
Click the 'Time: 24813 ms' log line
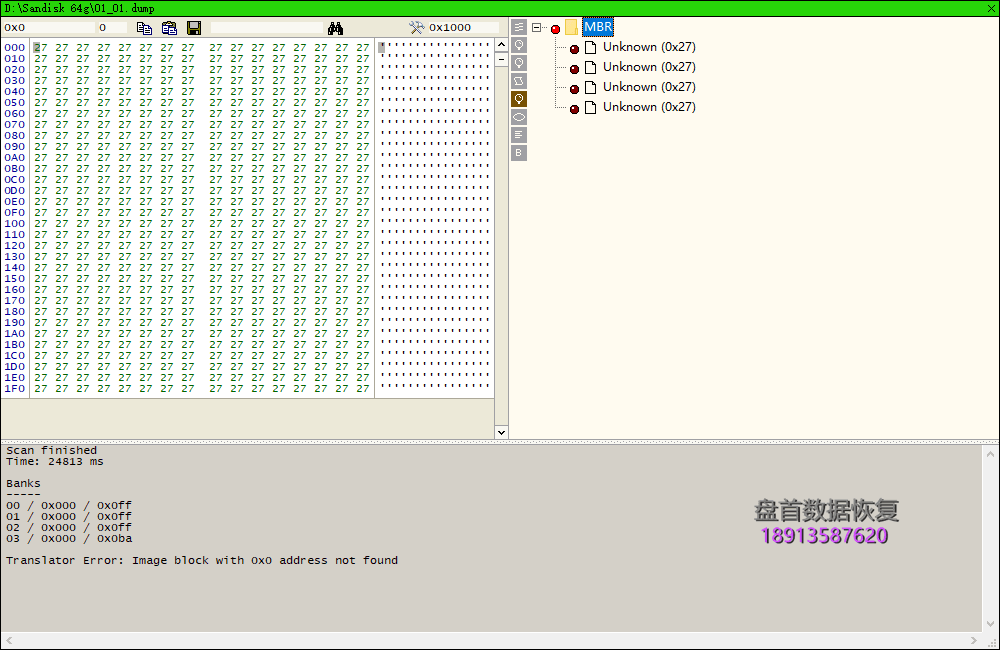point(55,461)
